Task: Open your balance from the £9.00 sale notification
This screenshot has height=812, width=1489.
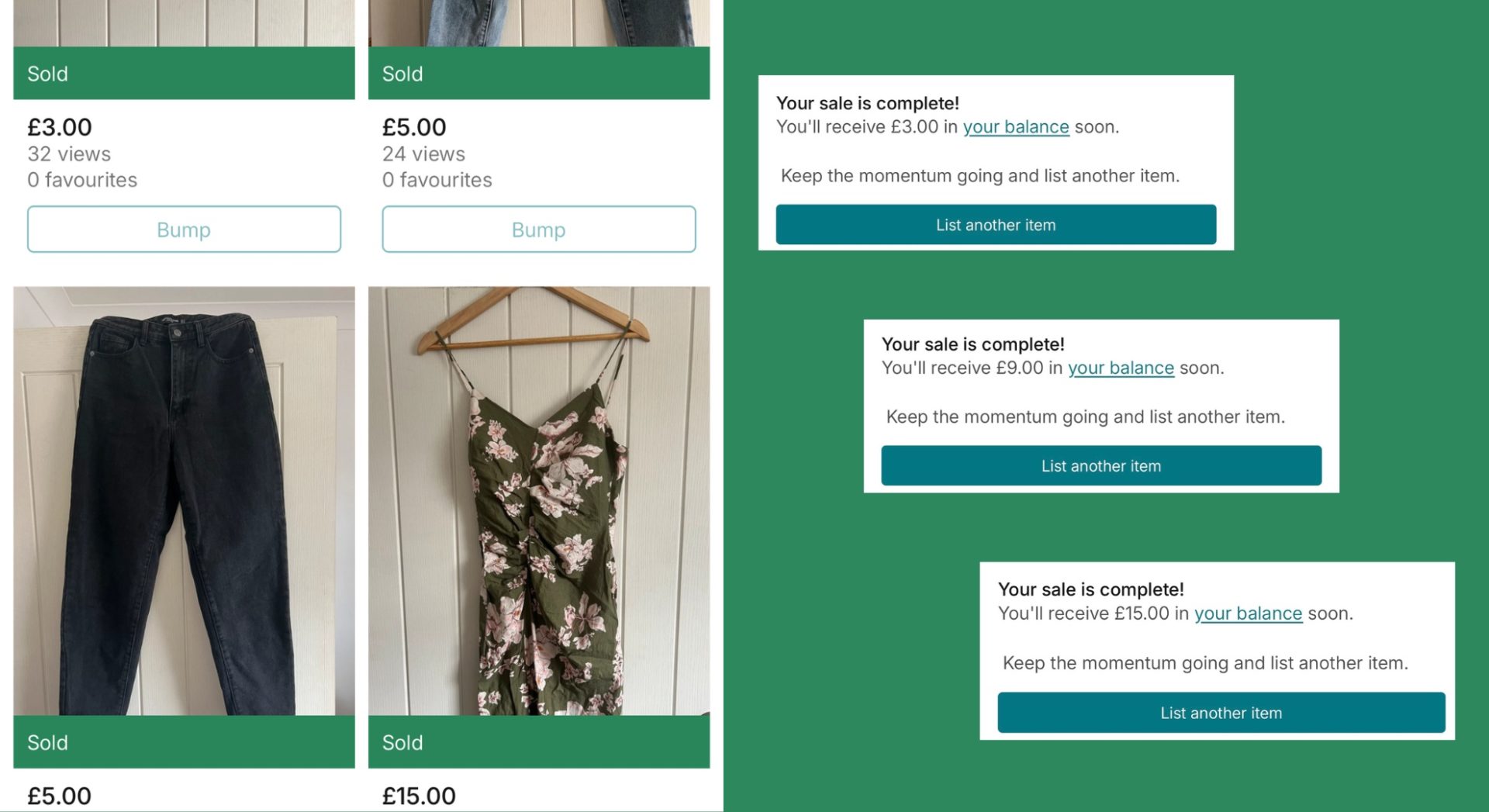Action: click(1121, 368)
